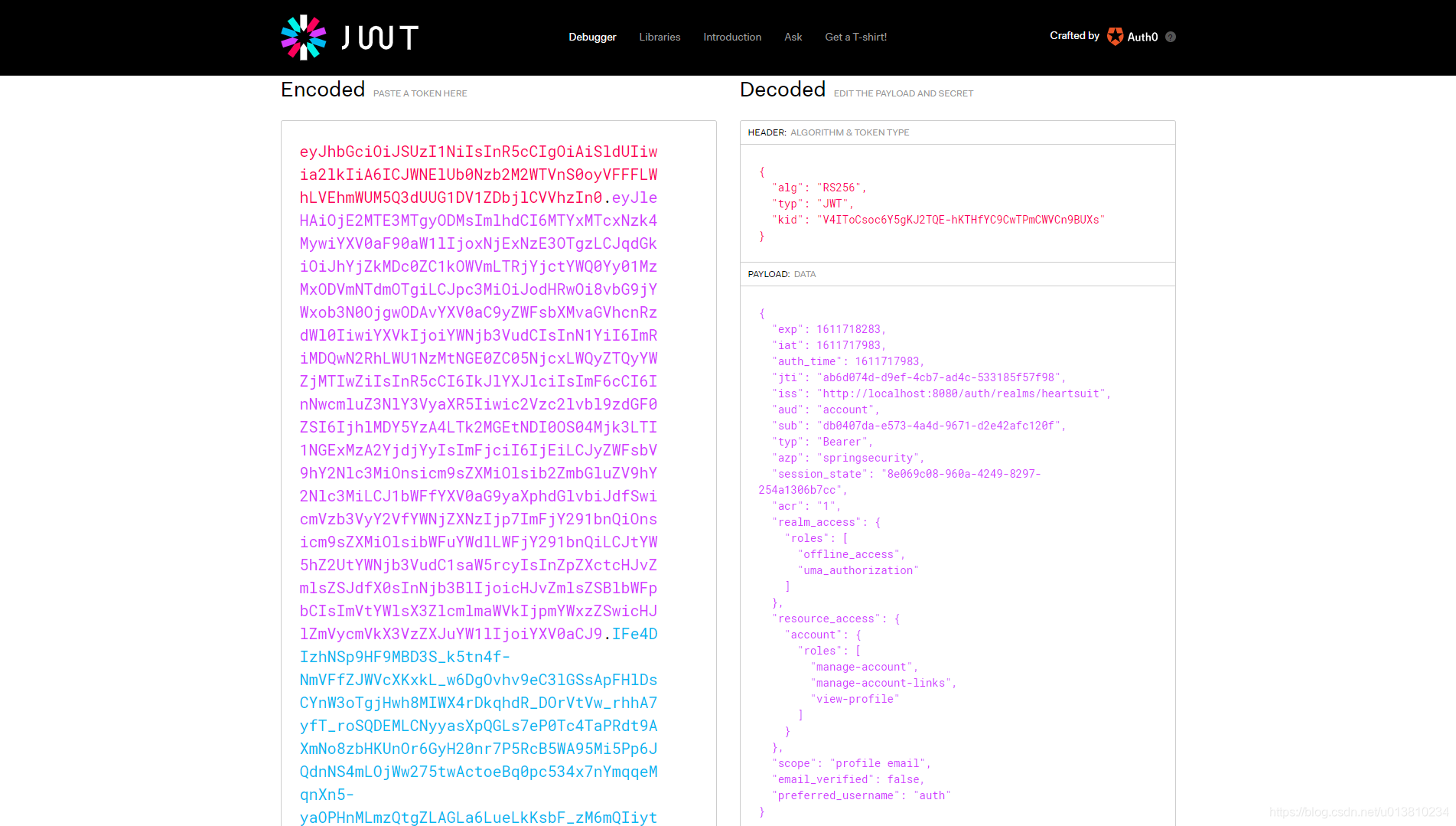The image size is (1456, 826).
Task: Click the email_verified false value
Action: coord(904,779)
